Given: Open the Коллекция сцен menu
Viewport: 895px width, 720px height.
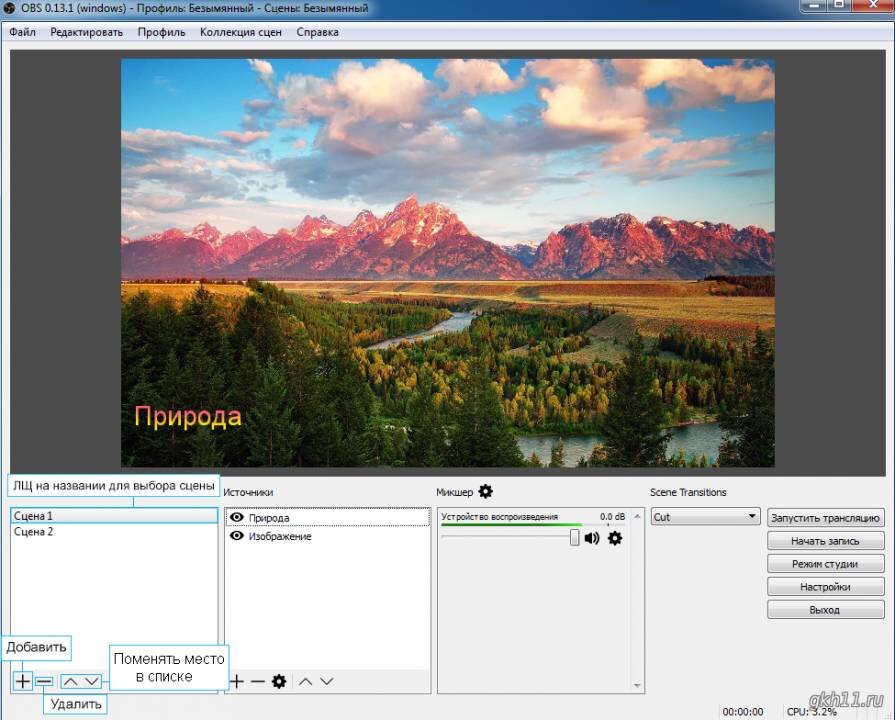Looking at the screenshot, I should coord(240,32).
